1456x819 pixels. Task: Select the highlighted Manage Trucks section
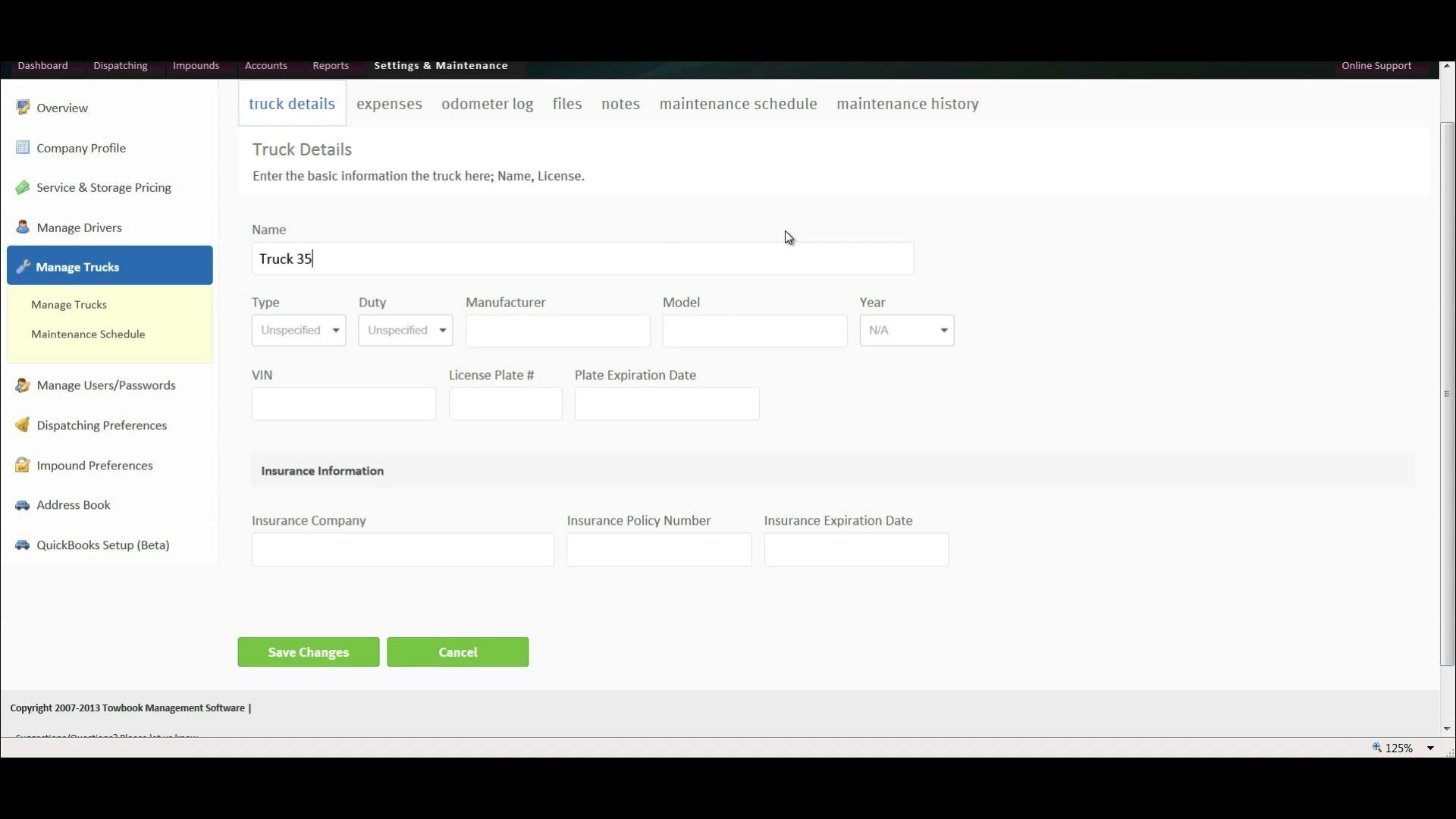pyautogui.click(x=110, y=265)
